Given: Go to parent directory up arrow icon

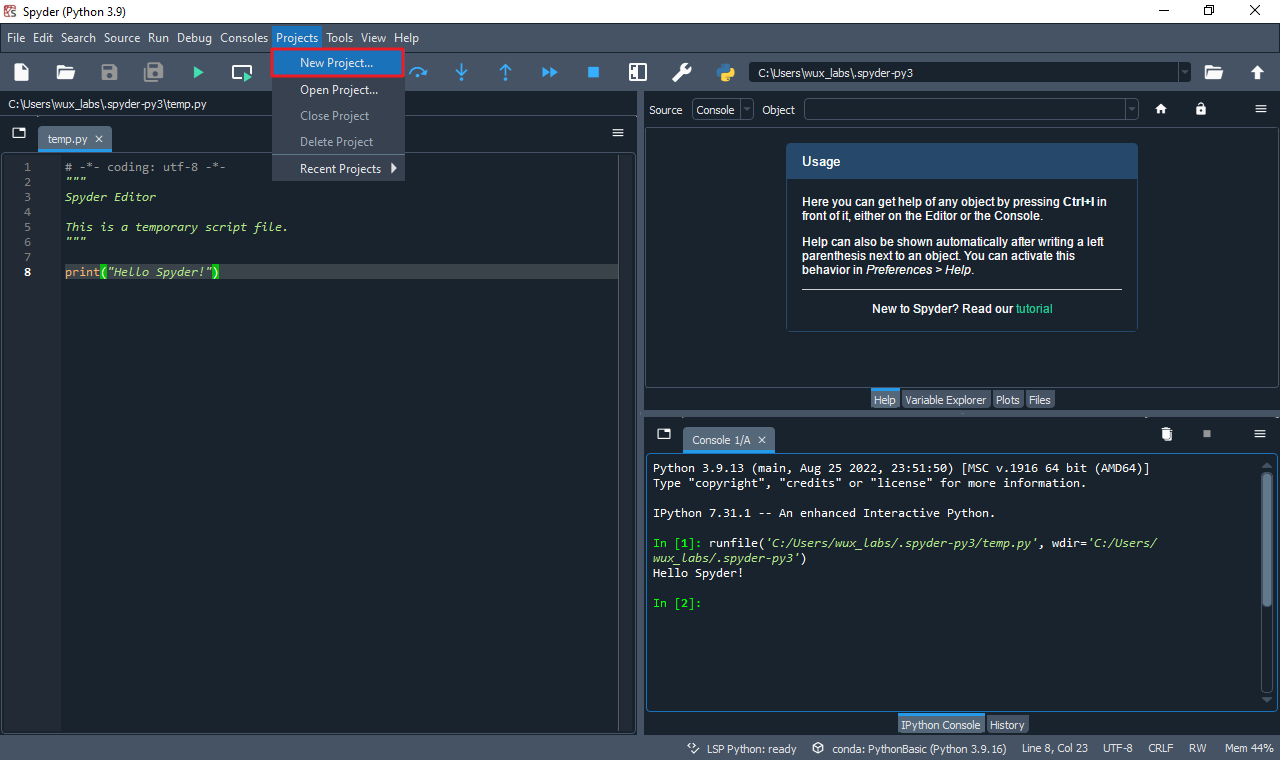Looking at the screenshot, I should pos(1257,72).
